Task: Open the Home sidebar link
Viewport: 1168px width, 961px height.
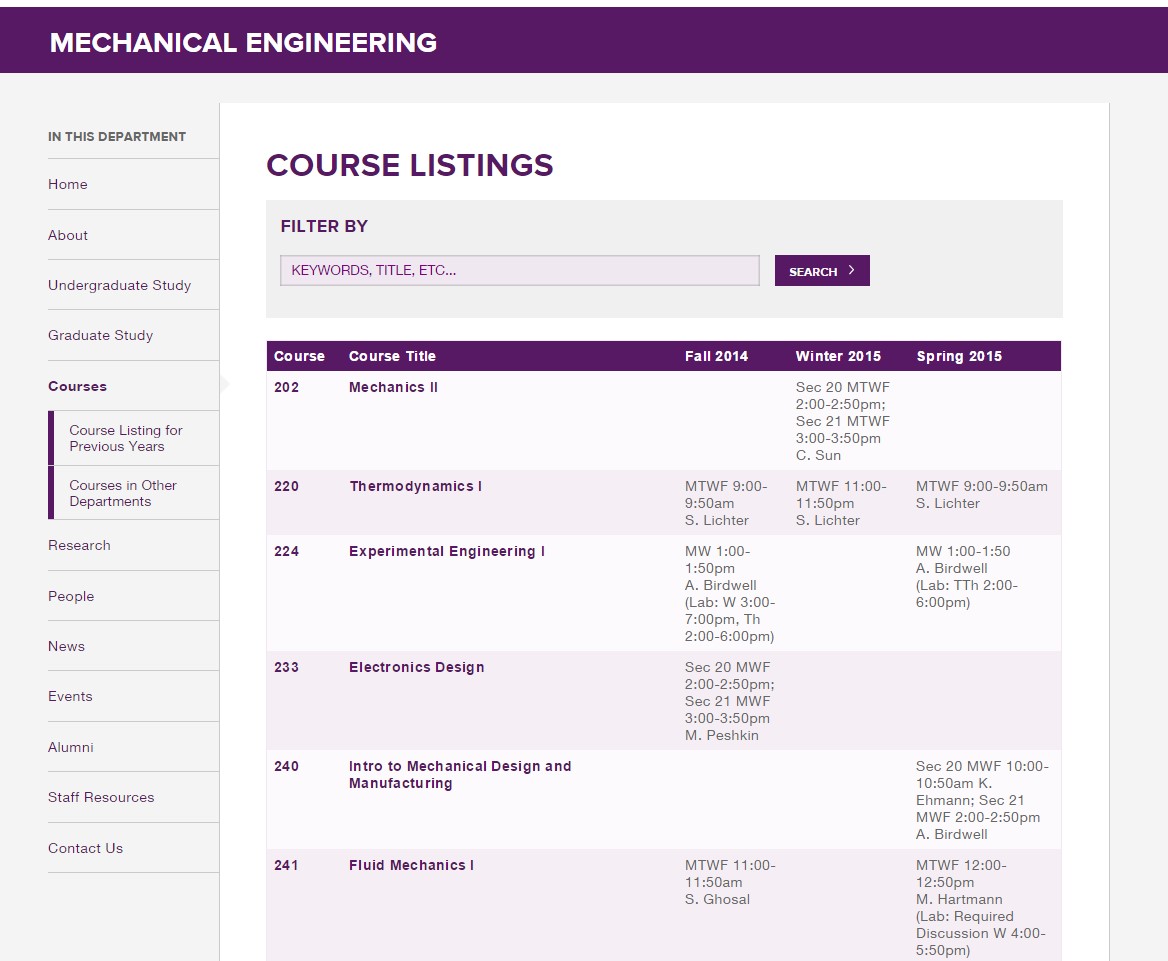Action: pyautogui.click(x=68, y=184)
